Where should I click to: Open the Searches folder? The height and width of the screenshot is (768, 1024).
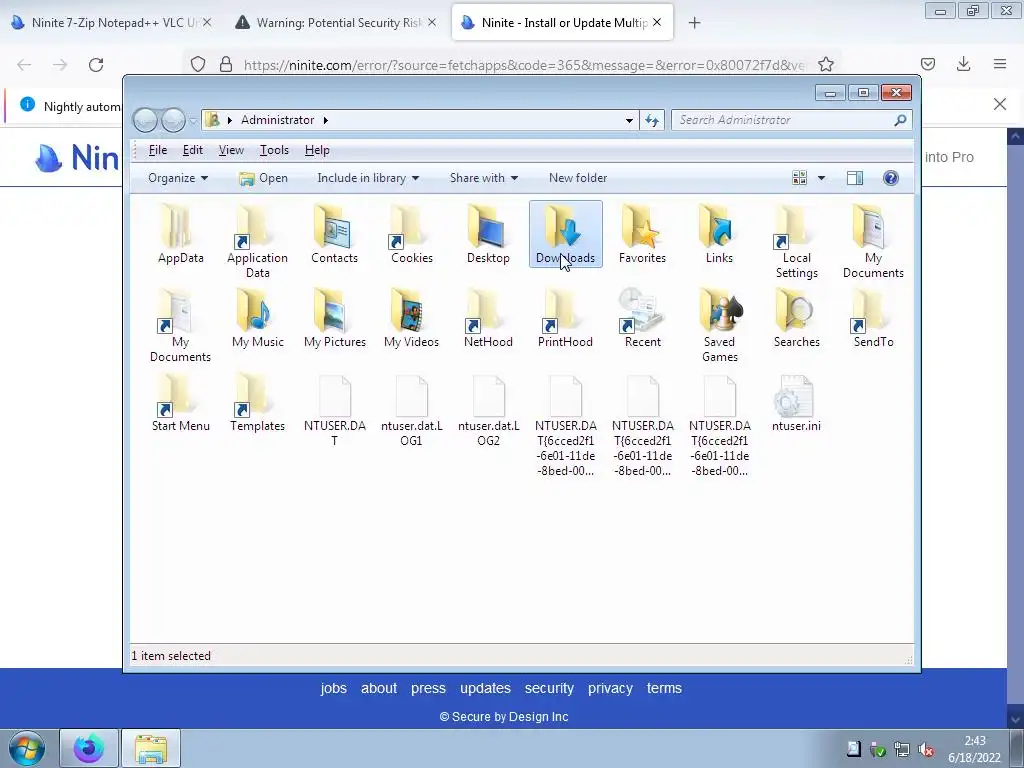click(x=796, y=318)
